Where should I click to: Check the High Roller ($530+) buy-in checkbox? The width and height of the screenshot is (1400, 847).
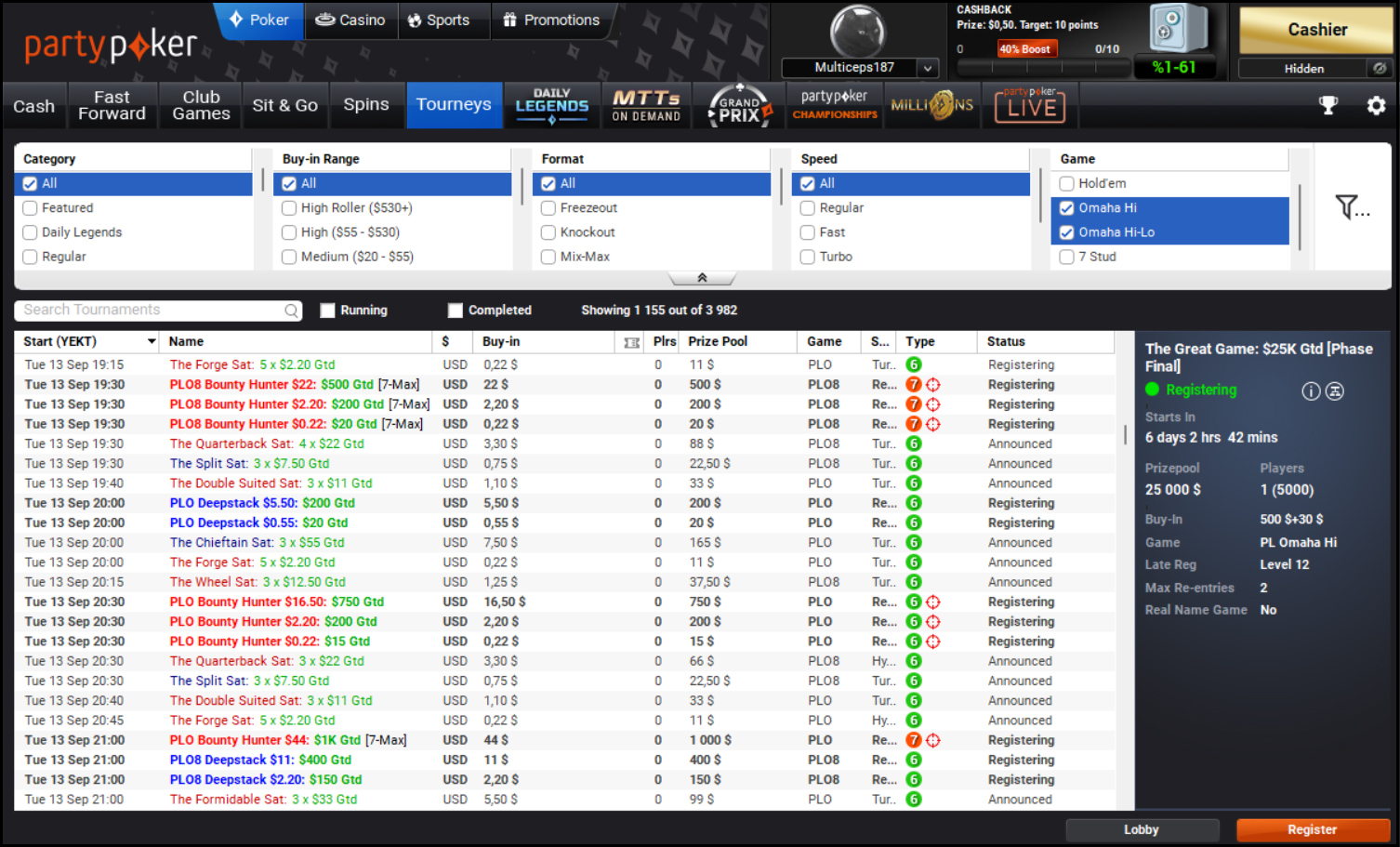click(289, 208)
